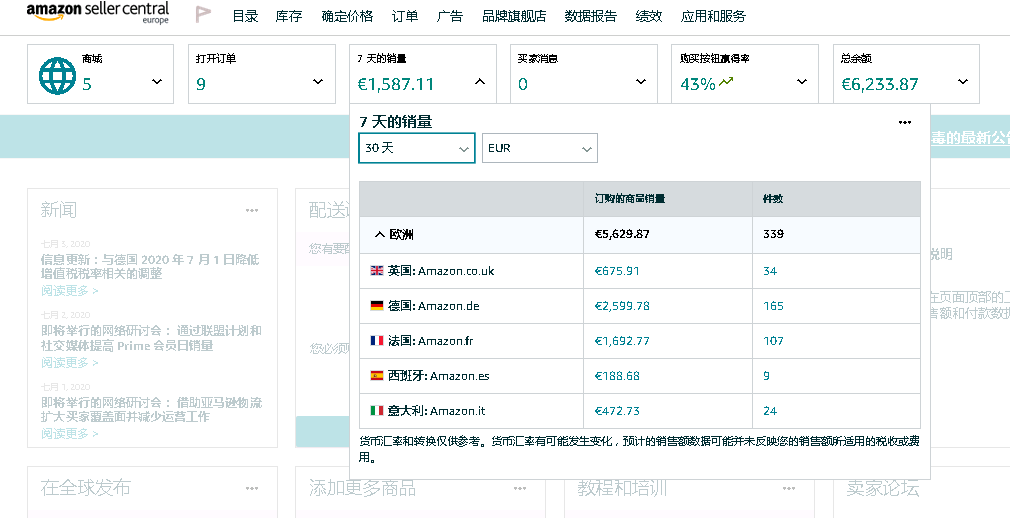The height and width of the screenshot is (518, 1010).
Task: Click the €6,233.87 total balance value
Action: (880, 84)
